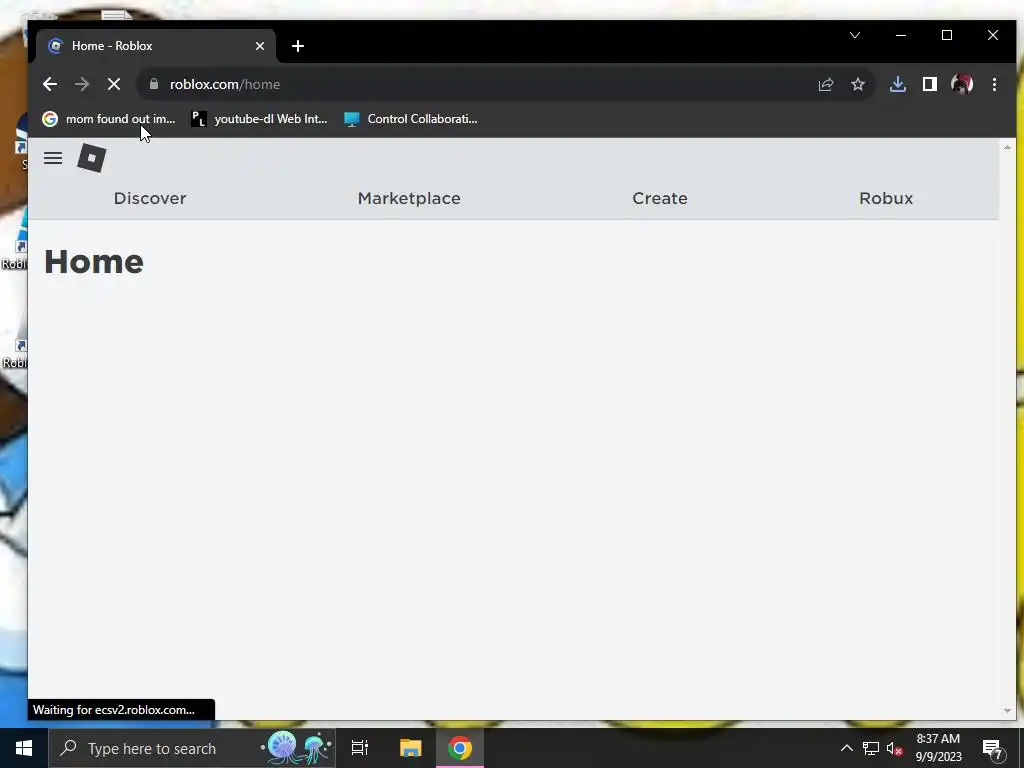The image size is (1024, 768).
Task: Open Chrome downloads icon
Action: (x=898, y=84)
